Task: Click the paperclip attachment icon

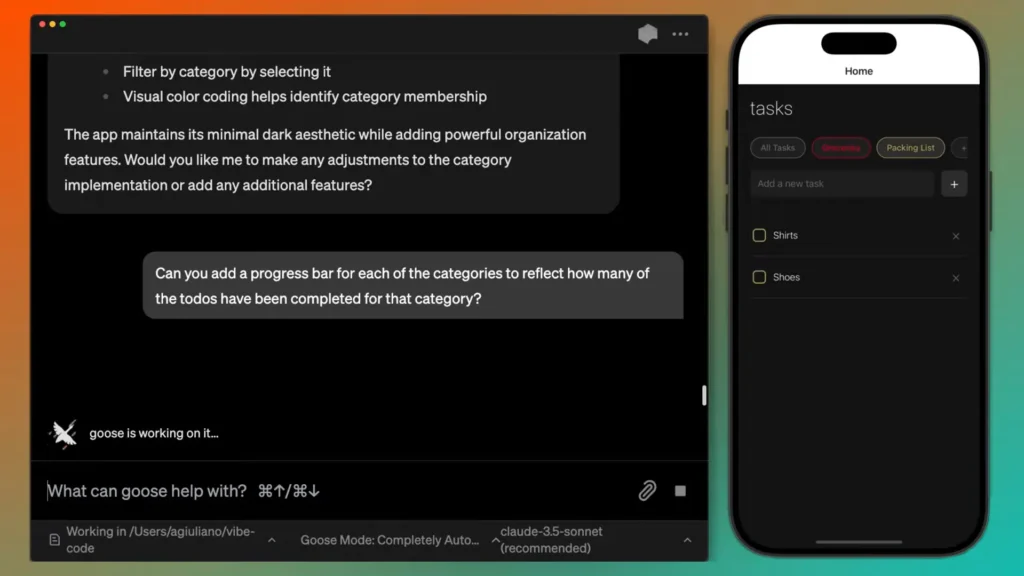Action: click(646, 491)
